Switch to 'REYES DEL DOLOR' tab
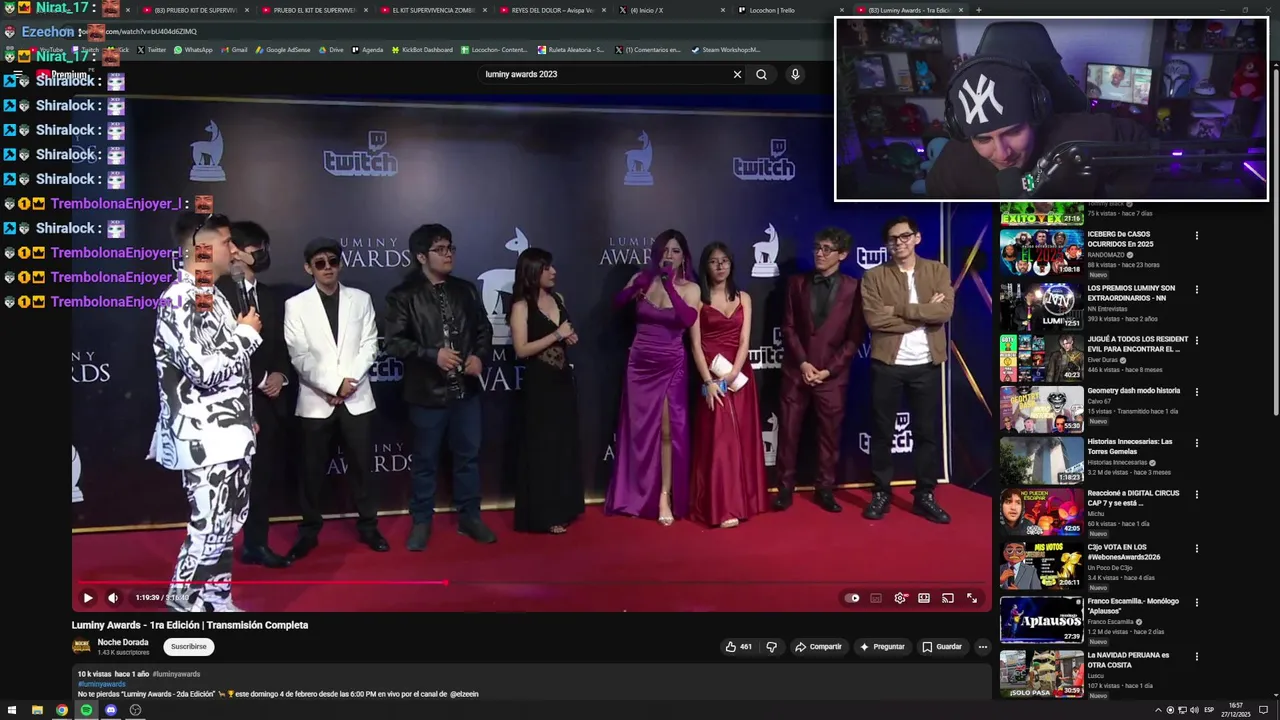This screenshot has height=720, width=1280. (552, 10)
